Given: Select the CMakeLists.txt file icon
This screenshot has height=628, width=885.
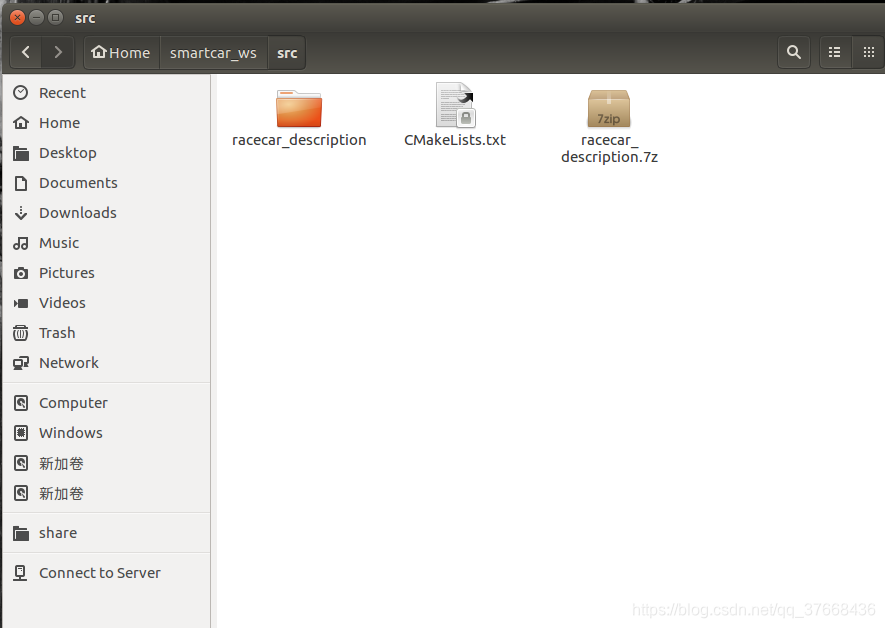Looking at the screenshot, I should pyautogui.click(x=455, y=105).
